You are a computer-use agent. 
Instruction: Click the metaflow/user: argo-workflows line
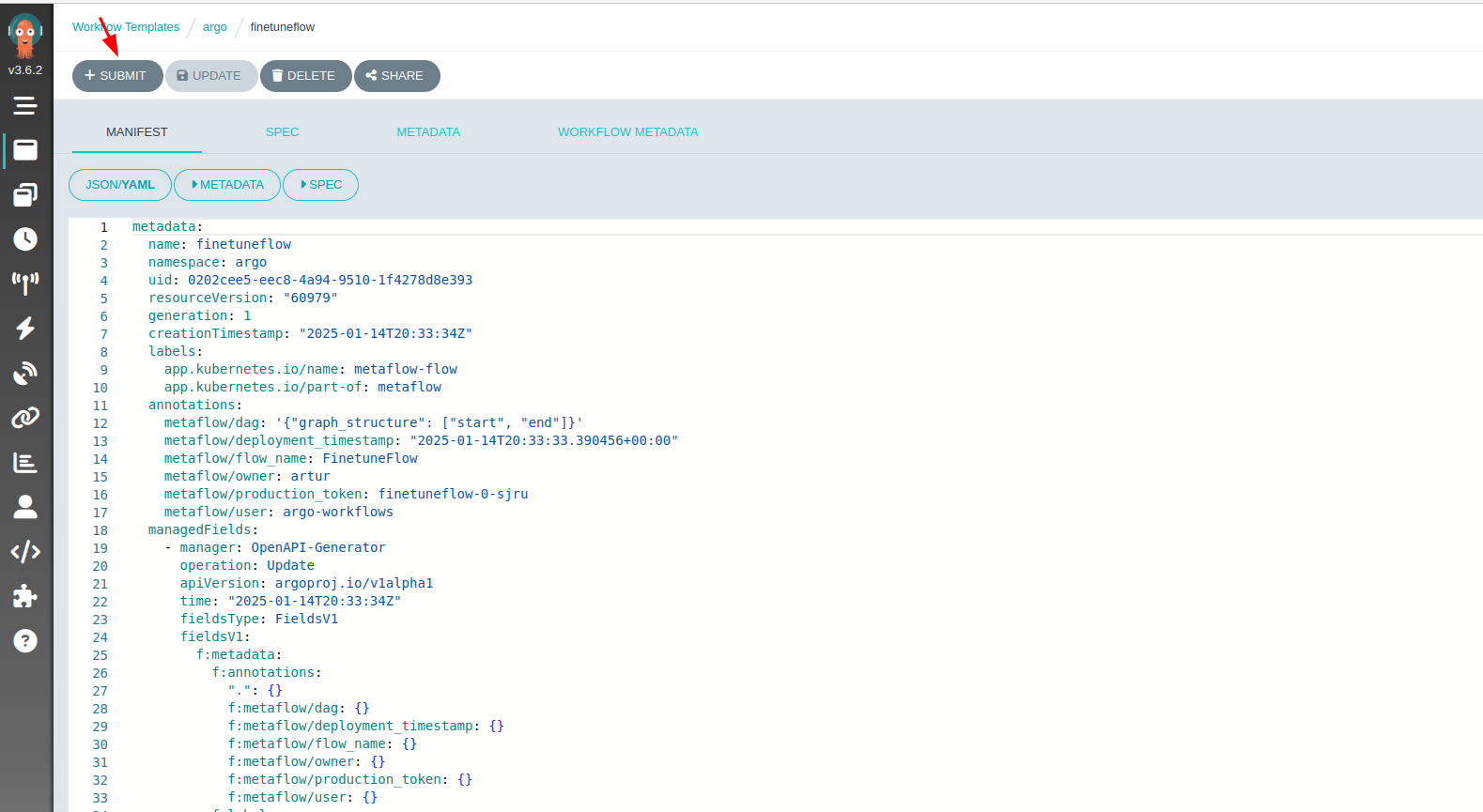click(279, 512)
